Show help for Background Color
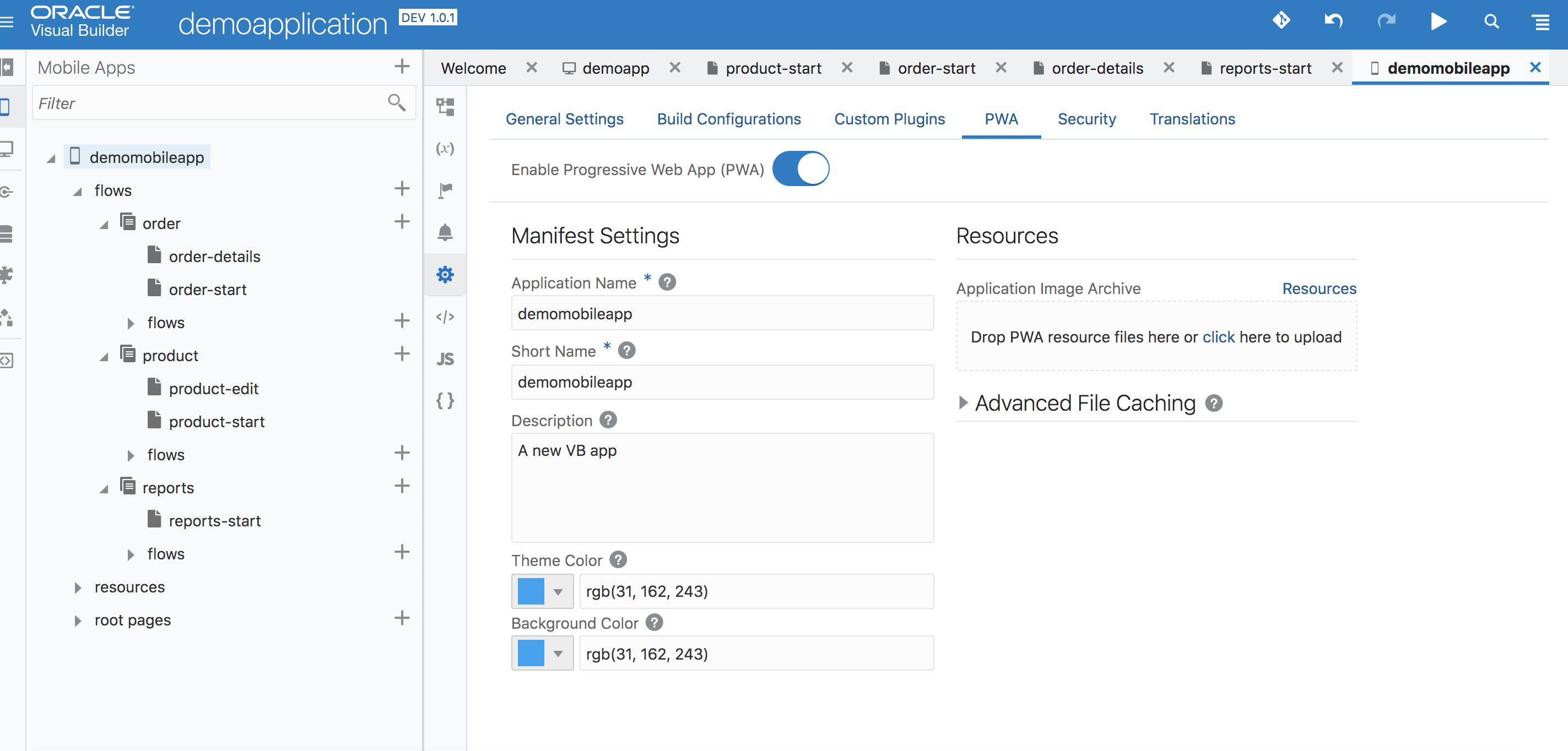This screenshot has width=1568, height=751. pos(655,623)
